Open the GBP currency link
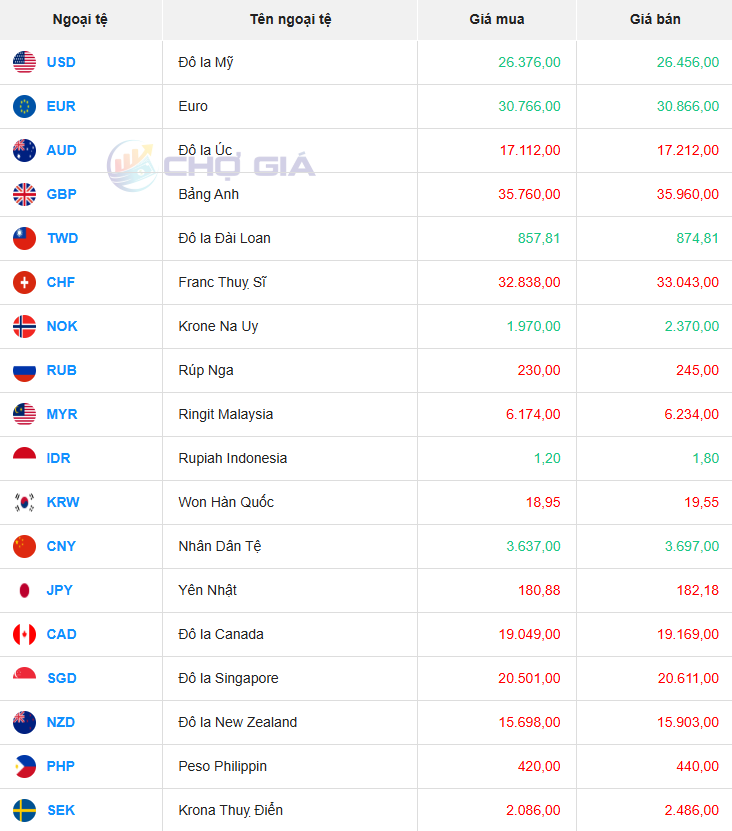Image resolution: width=732 pixels, height=831 pixels. (x=61, y=194)
